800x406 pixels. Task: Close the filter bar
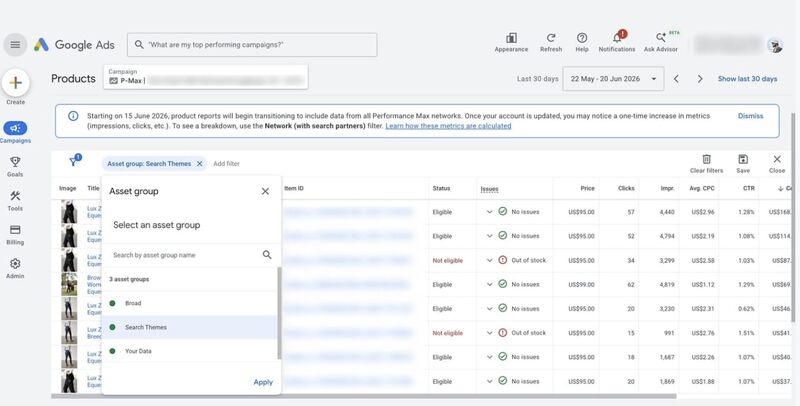[x=777, y=164]
